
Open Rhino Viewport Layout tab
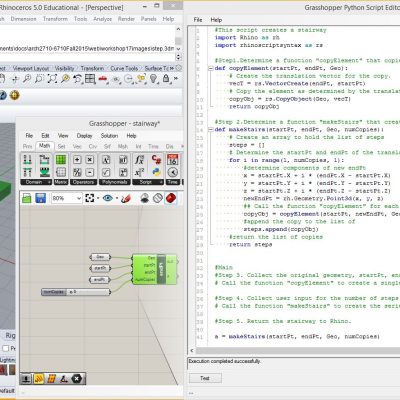31,68
